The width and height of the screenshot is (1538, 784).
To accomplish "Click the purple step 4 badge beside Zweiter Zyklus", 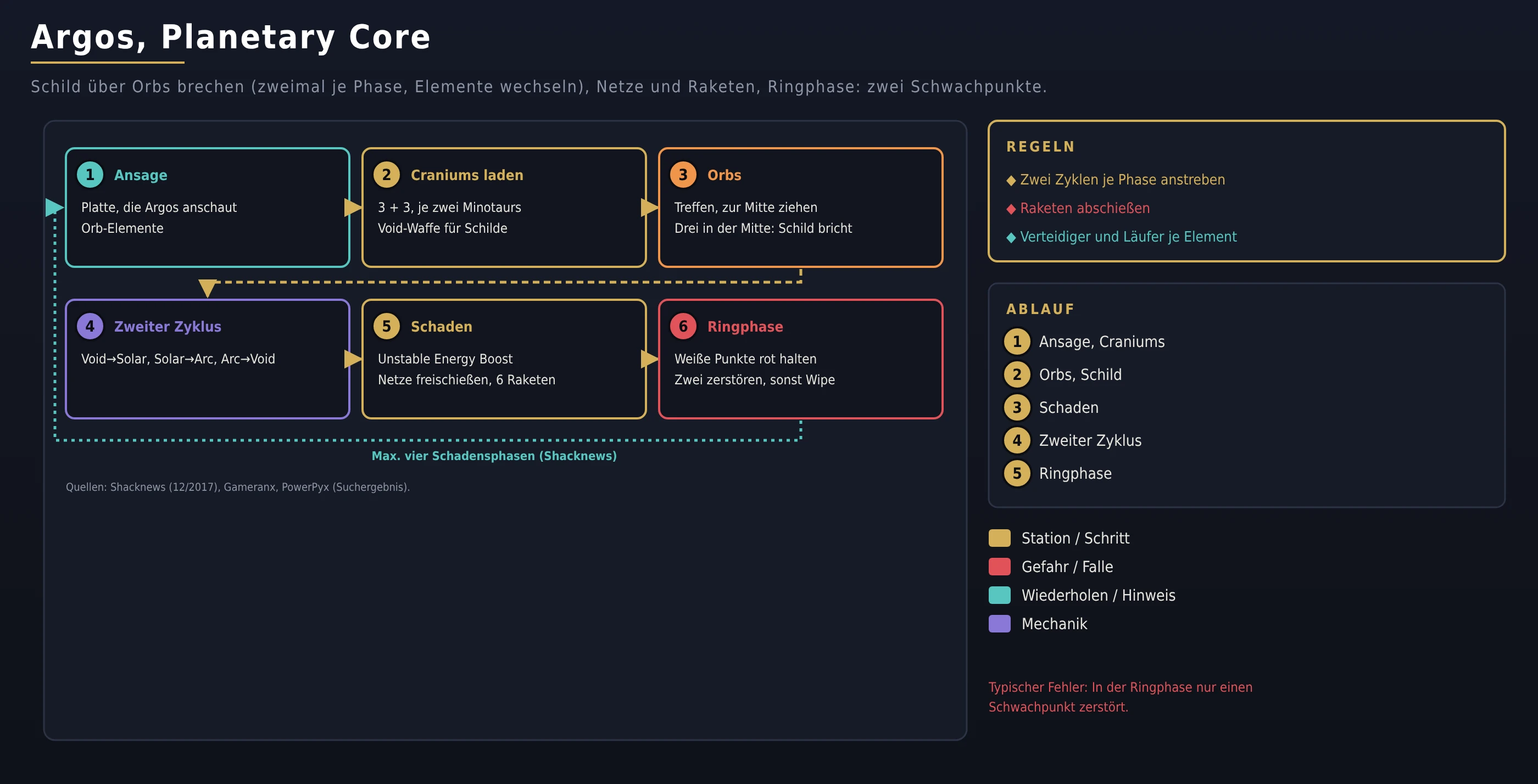I will (90, 326).
